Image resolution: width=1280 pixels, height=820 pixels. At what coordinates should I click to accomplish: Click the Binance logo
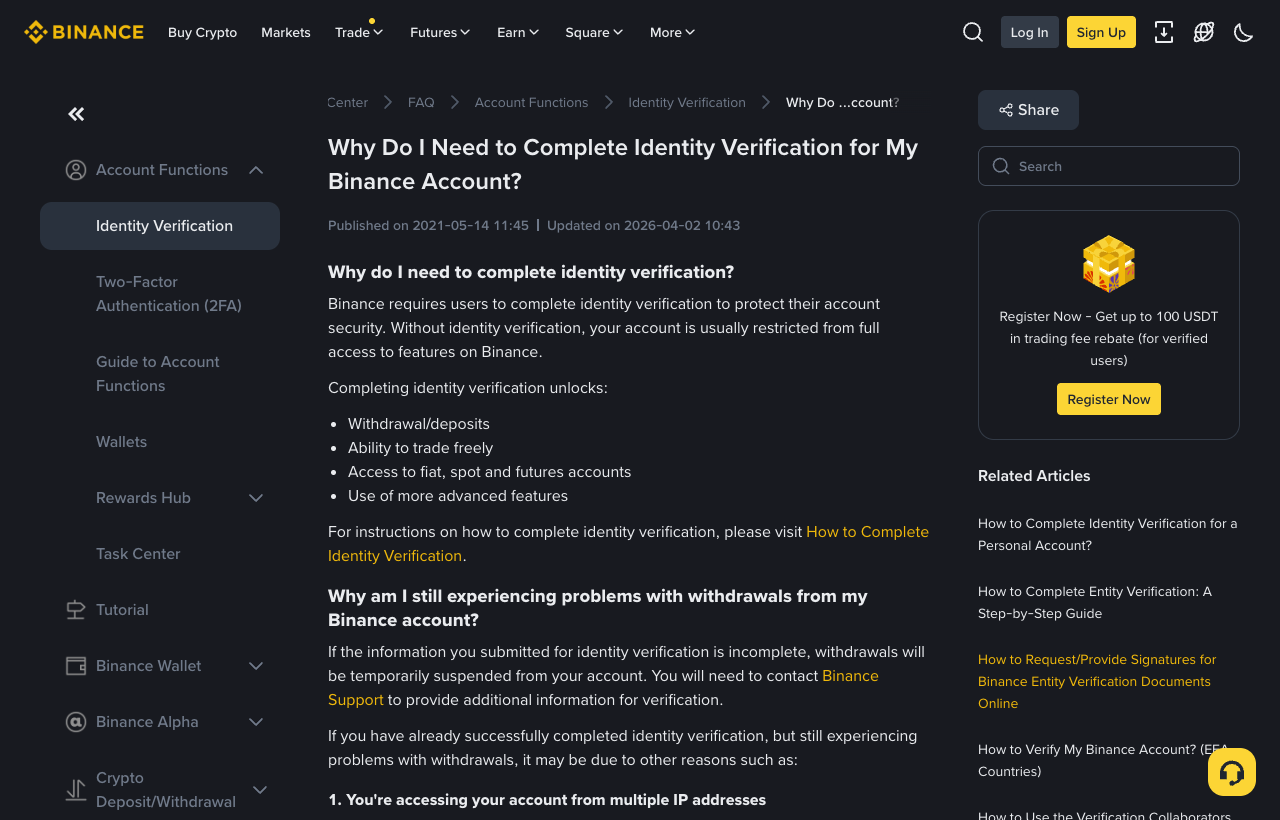point(84,32)
